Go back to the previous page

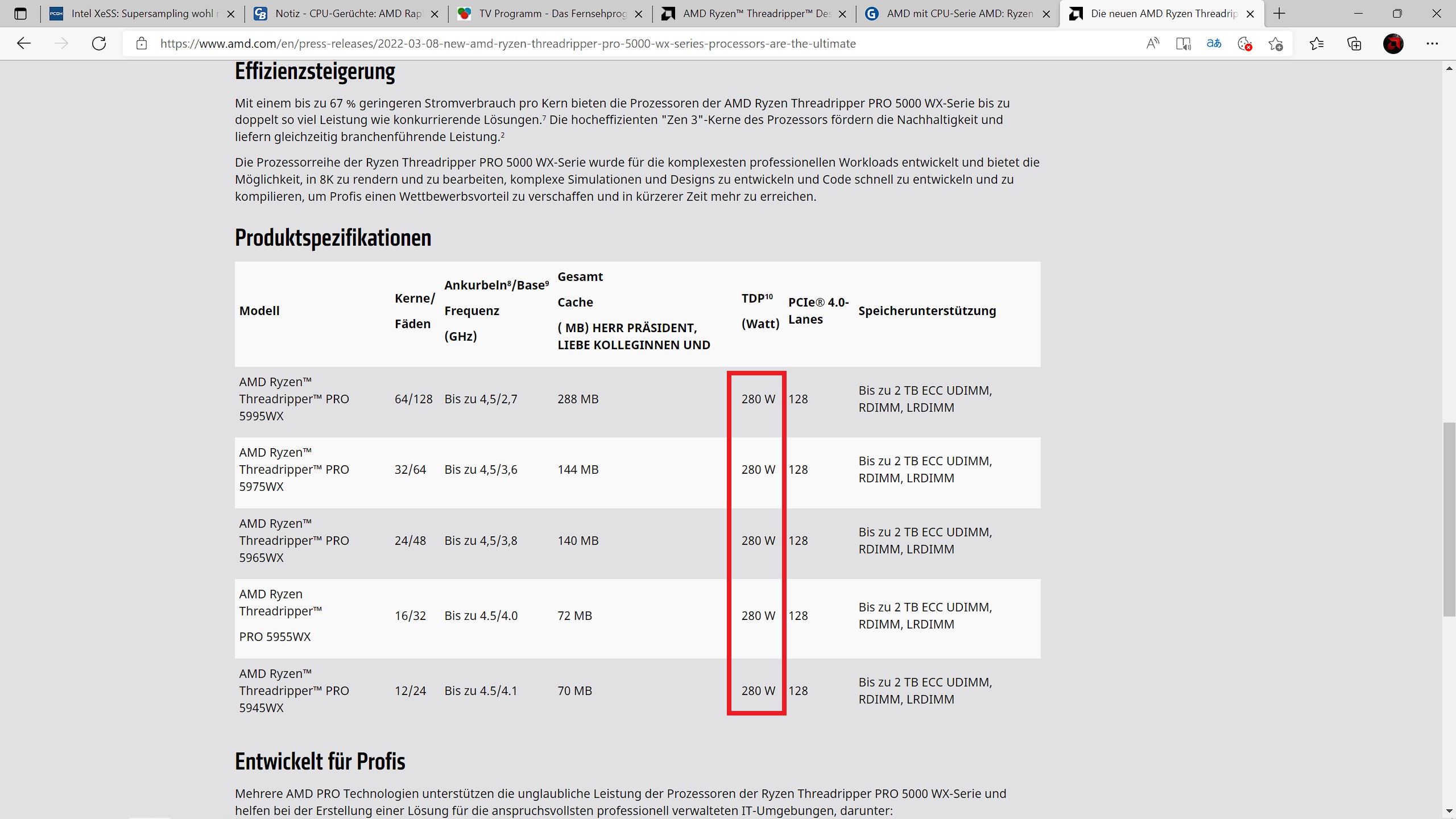[x=24, y=44]
